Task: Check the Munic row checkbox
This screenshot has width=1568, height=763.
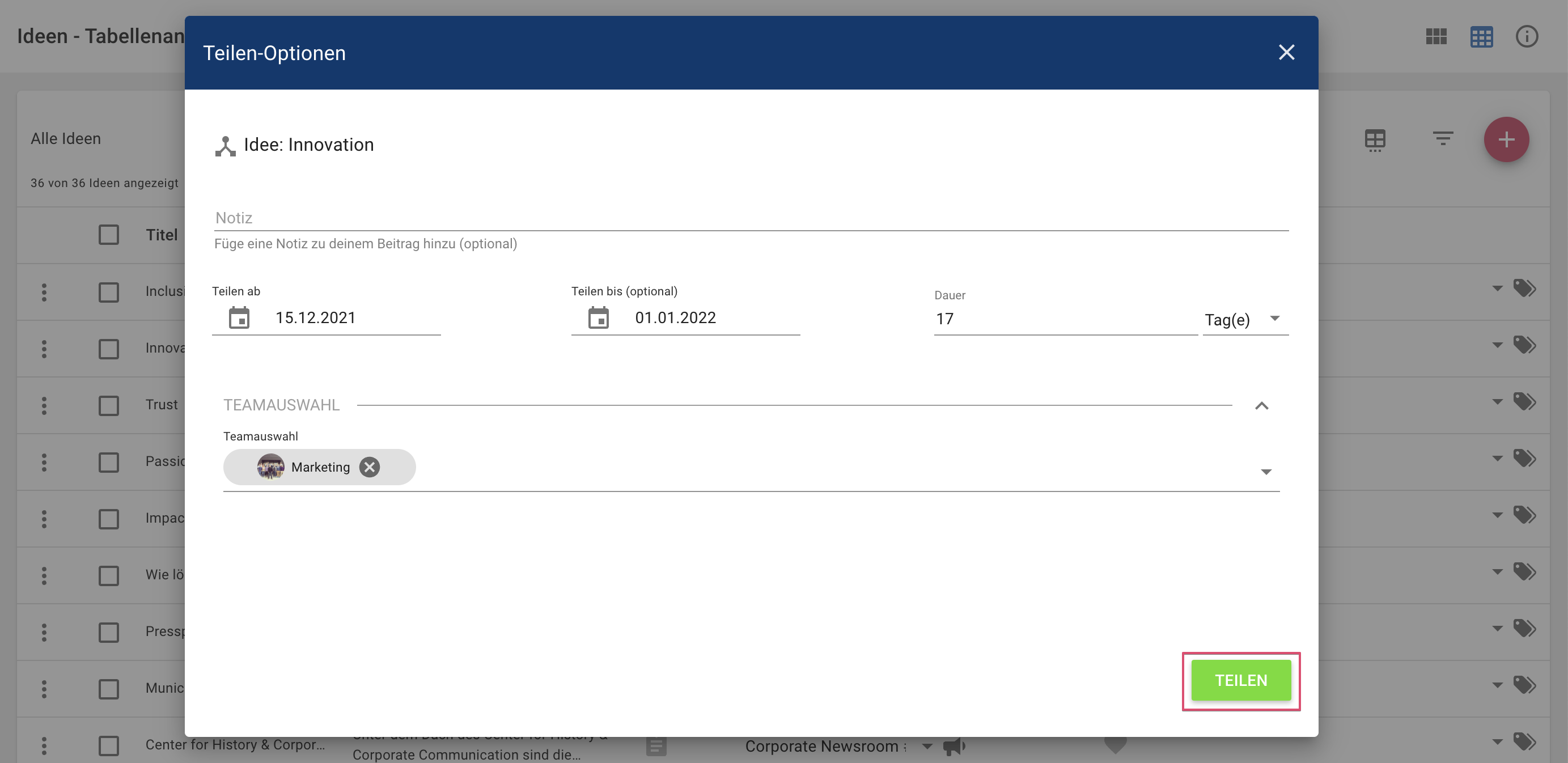Action: (x=109, y=688)
